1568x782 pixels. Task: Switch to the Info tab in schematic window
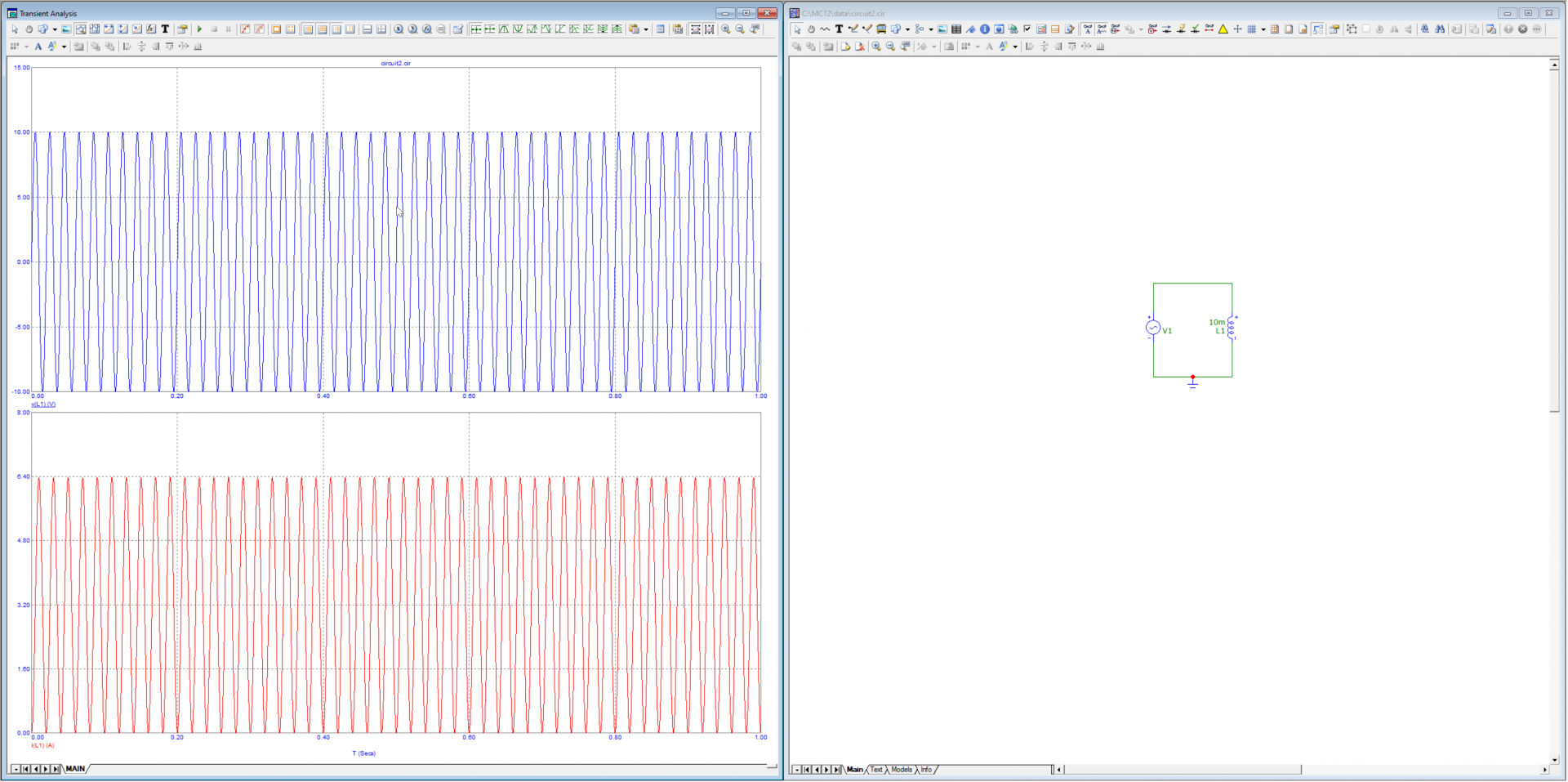[x=926, y=770]
